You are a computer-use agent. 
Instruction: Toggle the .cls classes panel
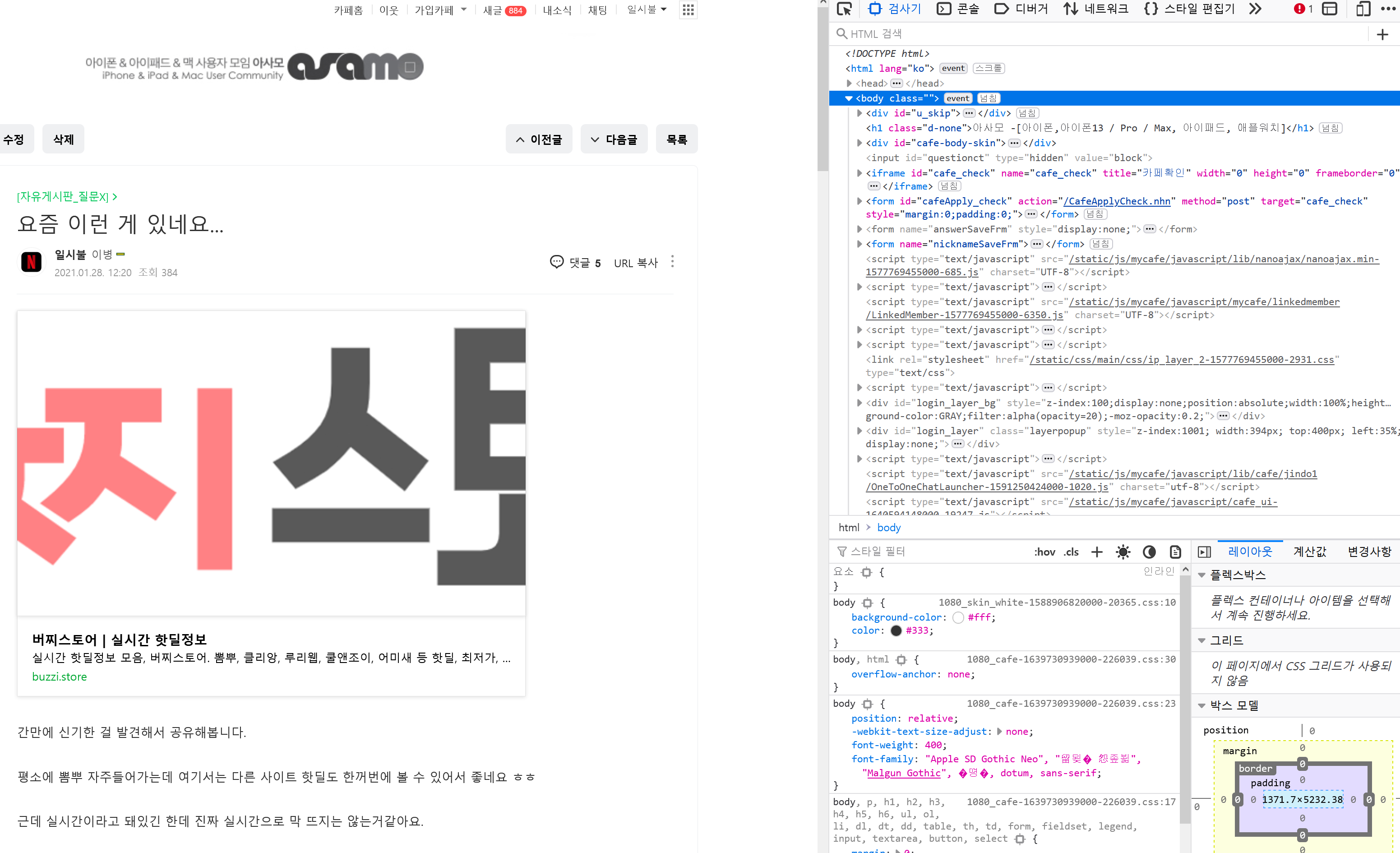(x=1071, y=552)
